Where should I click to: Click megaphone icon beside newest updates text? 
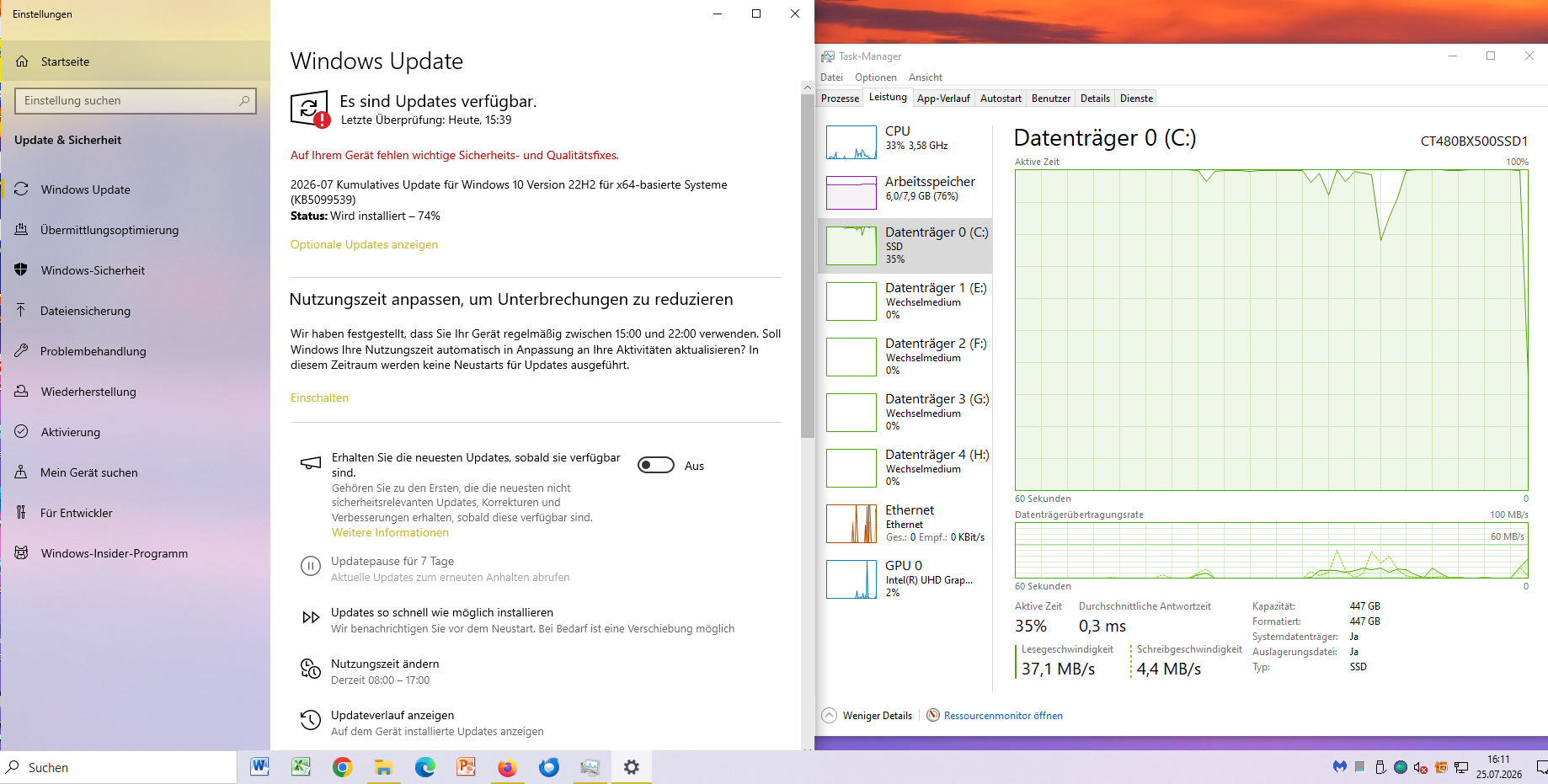pos(311,463)
